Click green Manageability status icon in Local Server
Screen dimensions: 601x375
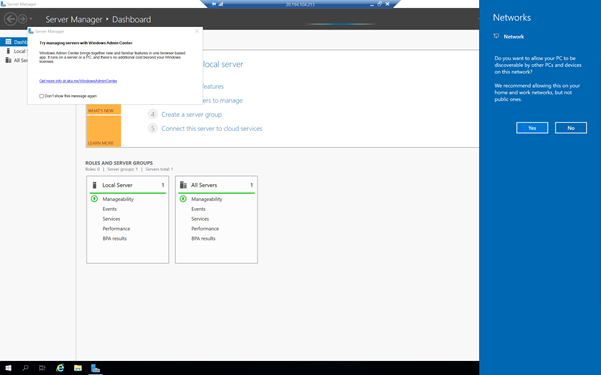tap(94, 199)
